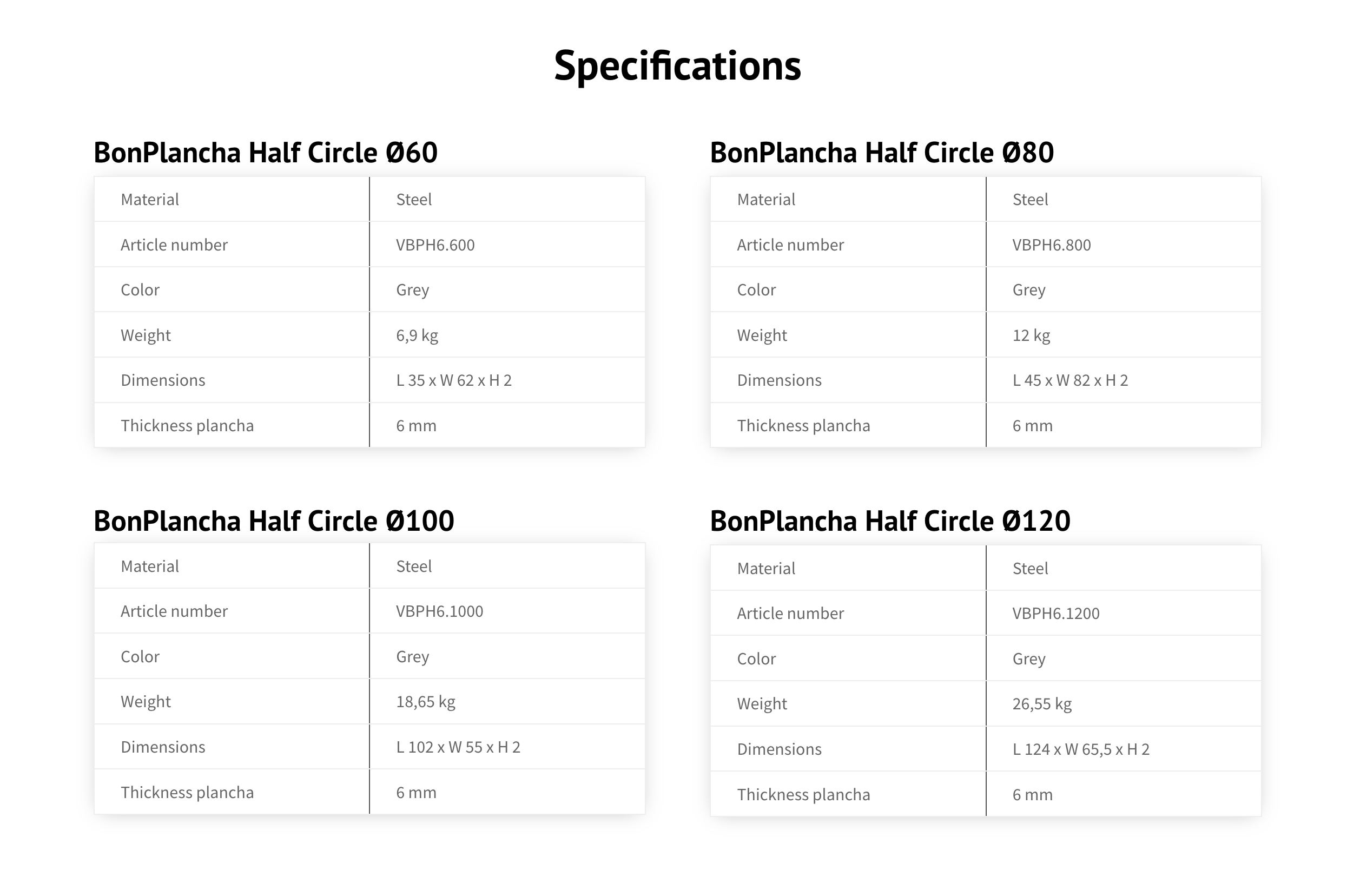1347x896 pixels.
Task: Click the Color label in Ø100 table
Action: click(x=140, y=656)
